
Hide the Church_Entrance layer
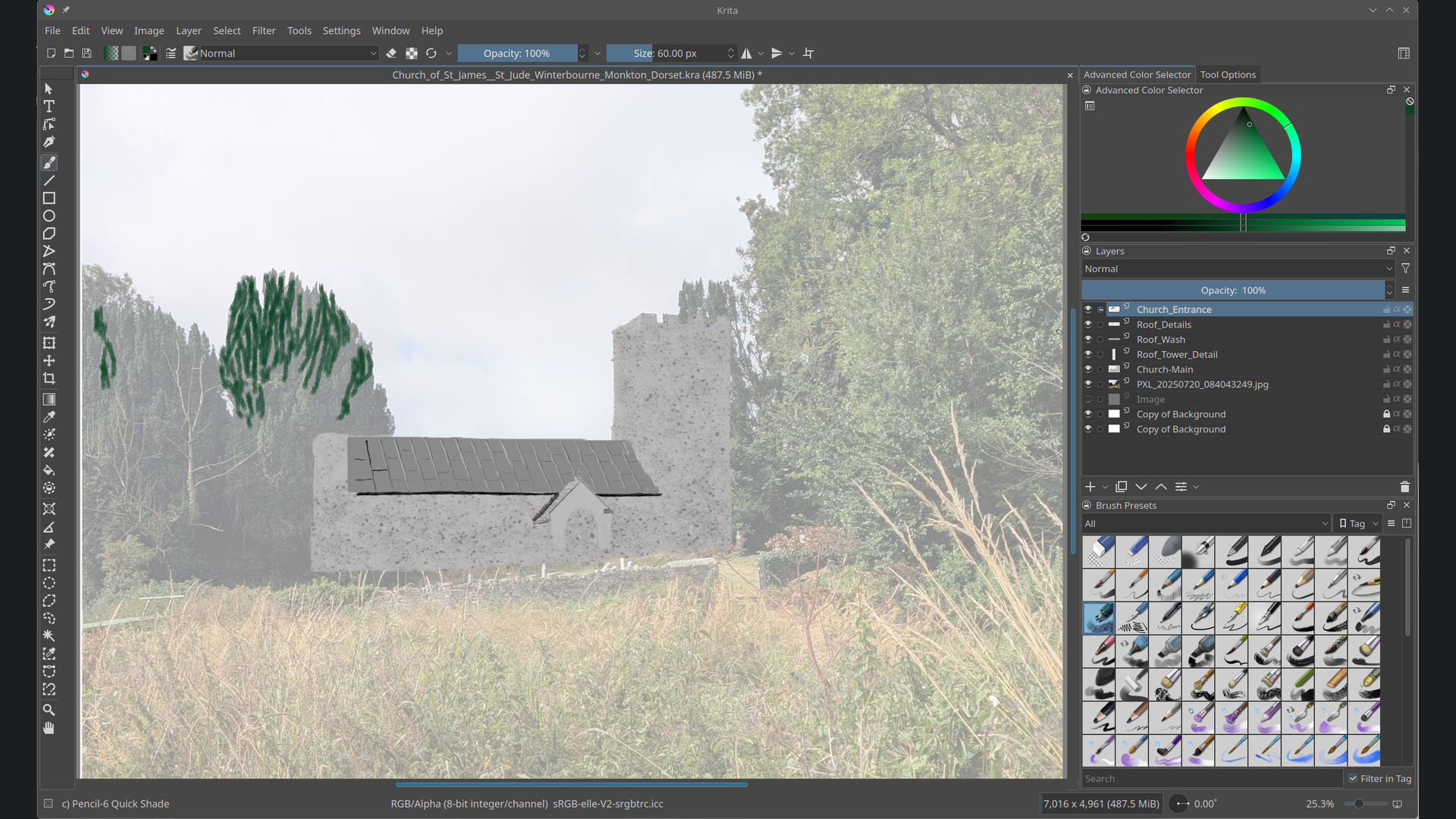[1088, 309]
